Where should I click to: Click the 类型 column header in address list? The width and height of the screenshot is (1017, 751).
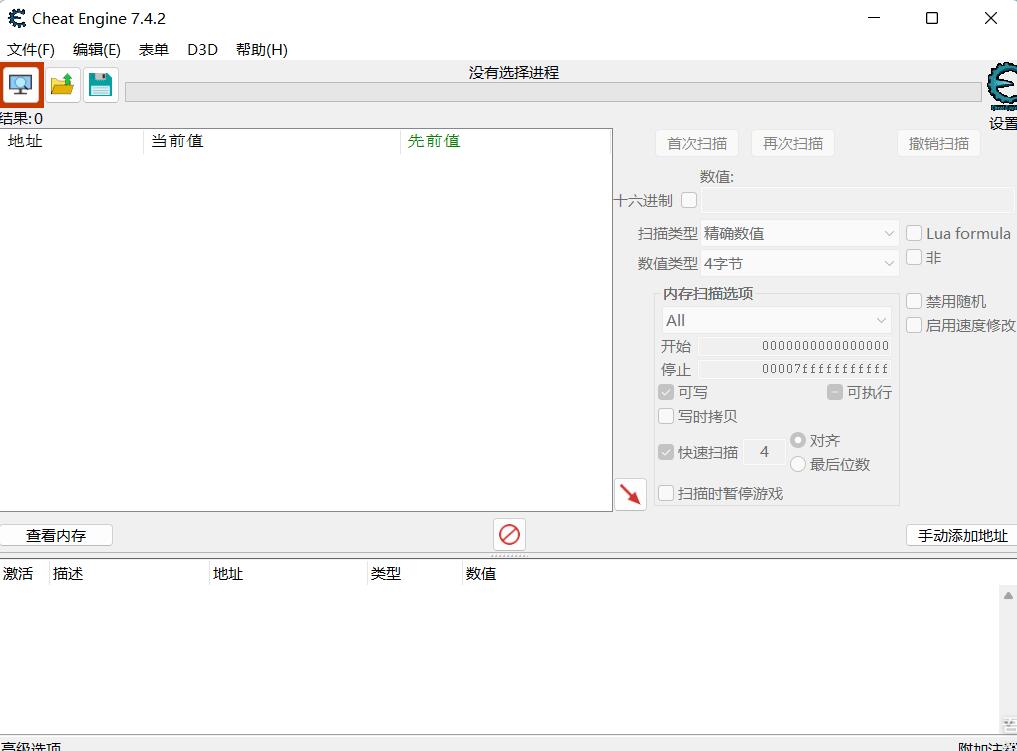point(415,573)
